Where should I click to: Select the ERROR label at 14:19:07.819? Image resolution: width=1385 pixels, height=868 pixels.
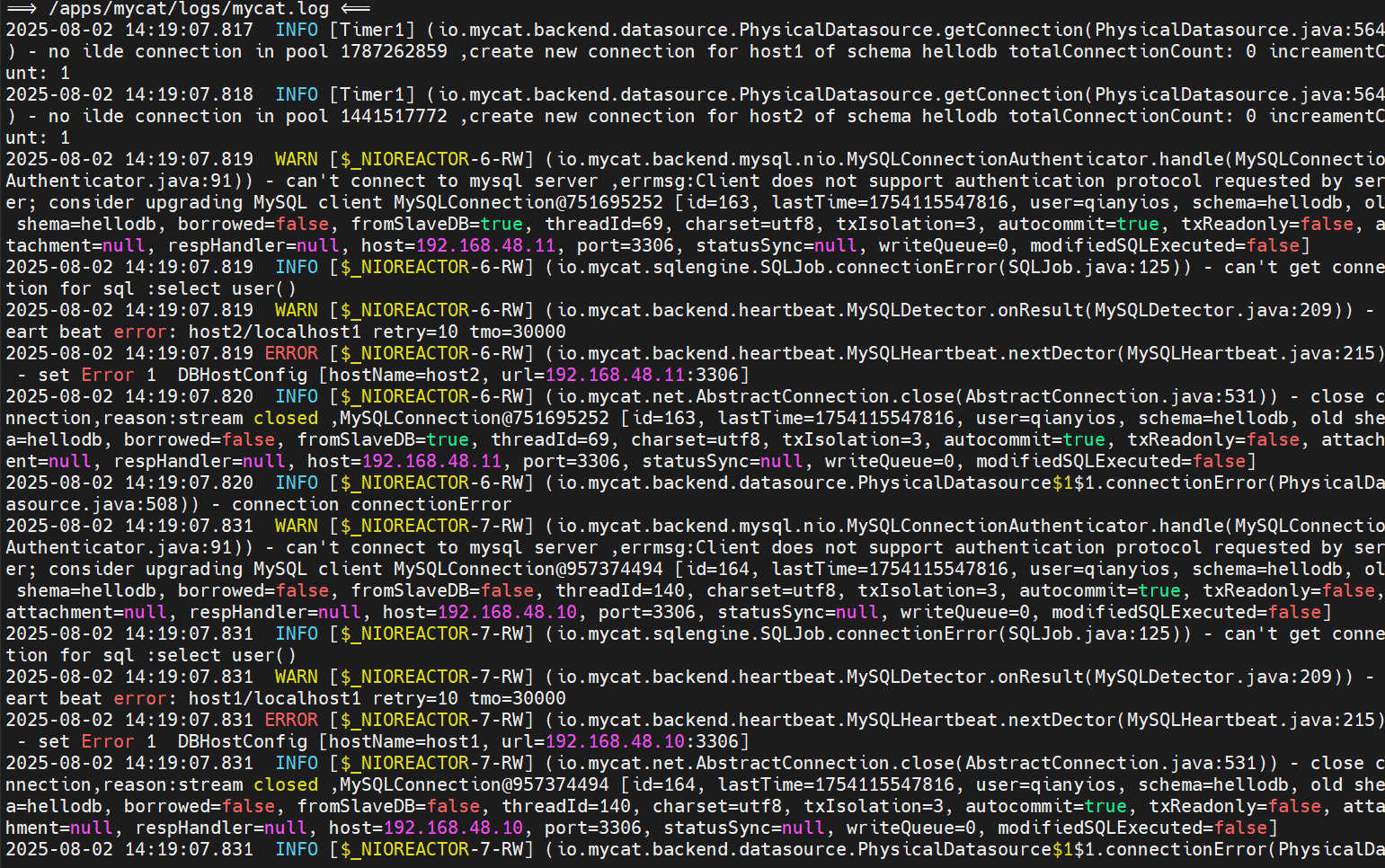[291, 353]
